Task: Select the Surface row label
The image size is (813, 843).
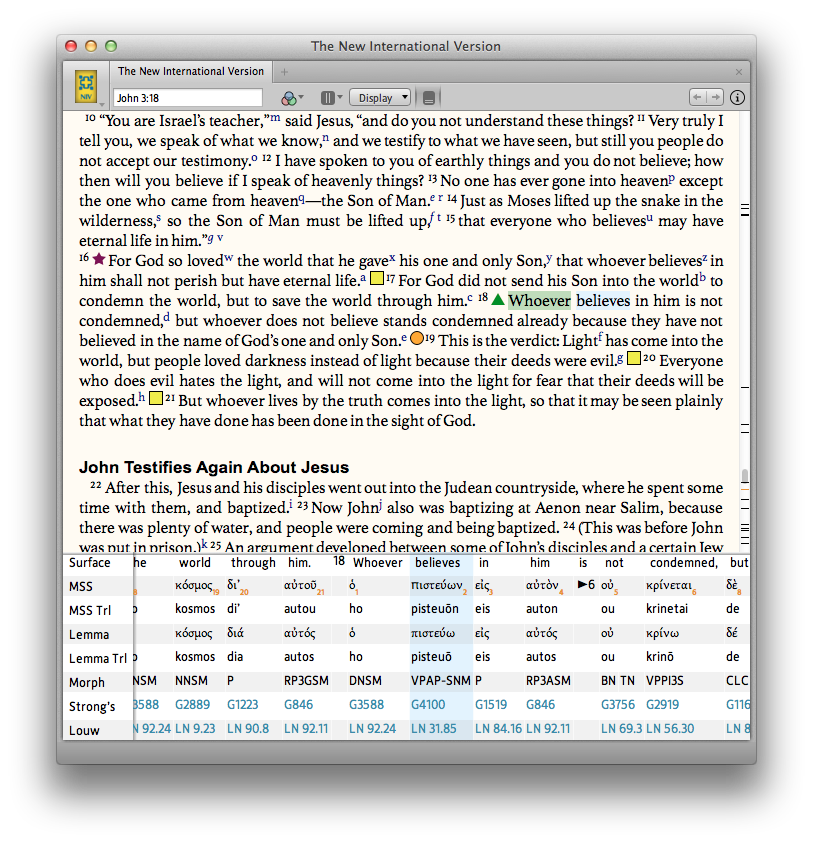Action: pos(90,562)
